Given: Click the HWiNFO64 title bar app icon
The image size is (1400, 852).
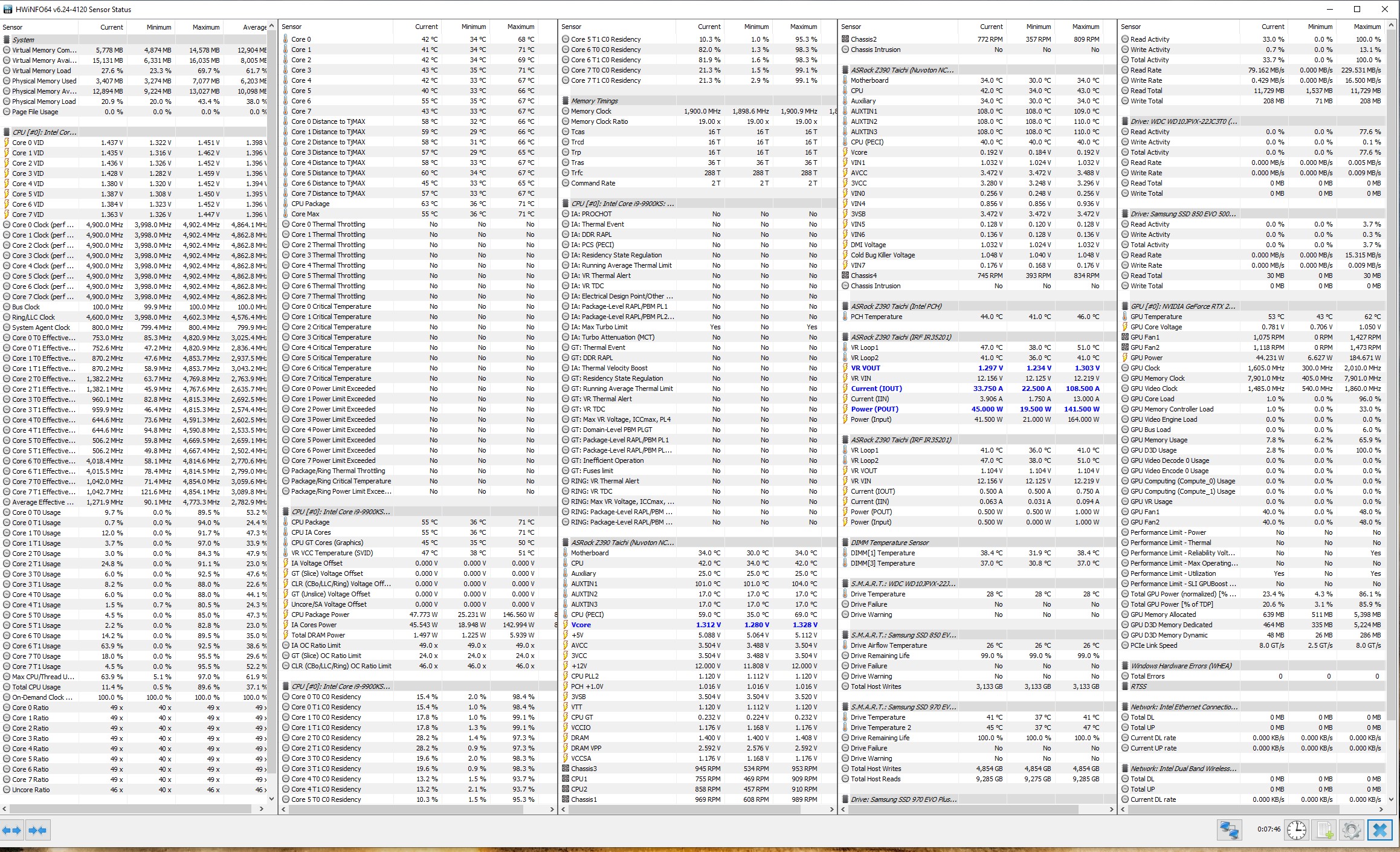Looking at the screenshot, I should 7,9.
